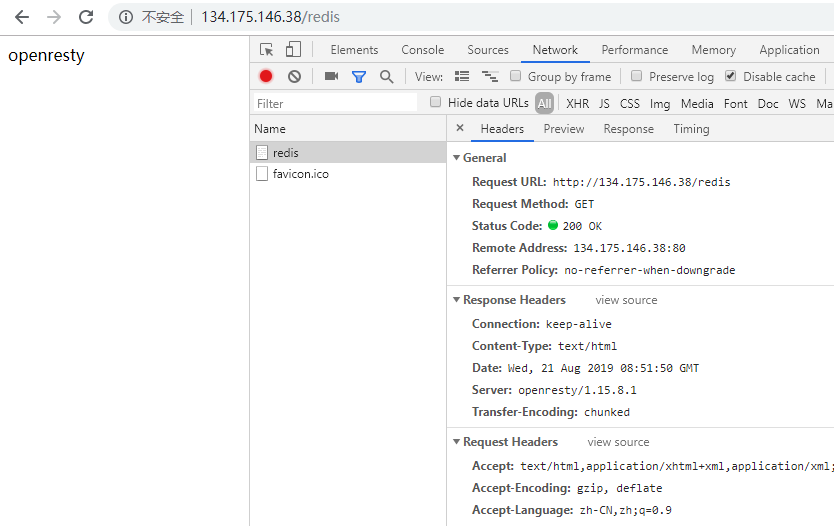Open network search magnifier icon
The width and height of the screenshot is (834, 526).
(386, 76)
